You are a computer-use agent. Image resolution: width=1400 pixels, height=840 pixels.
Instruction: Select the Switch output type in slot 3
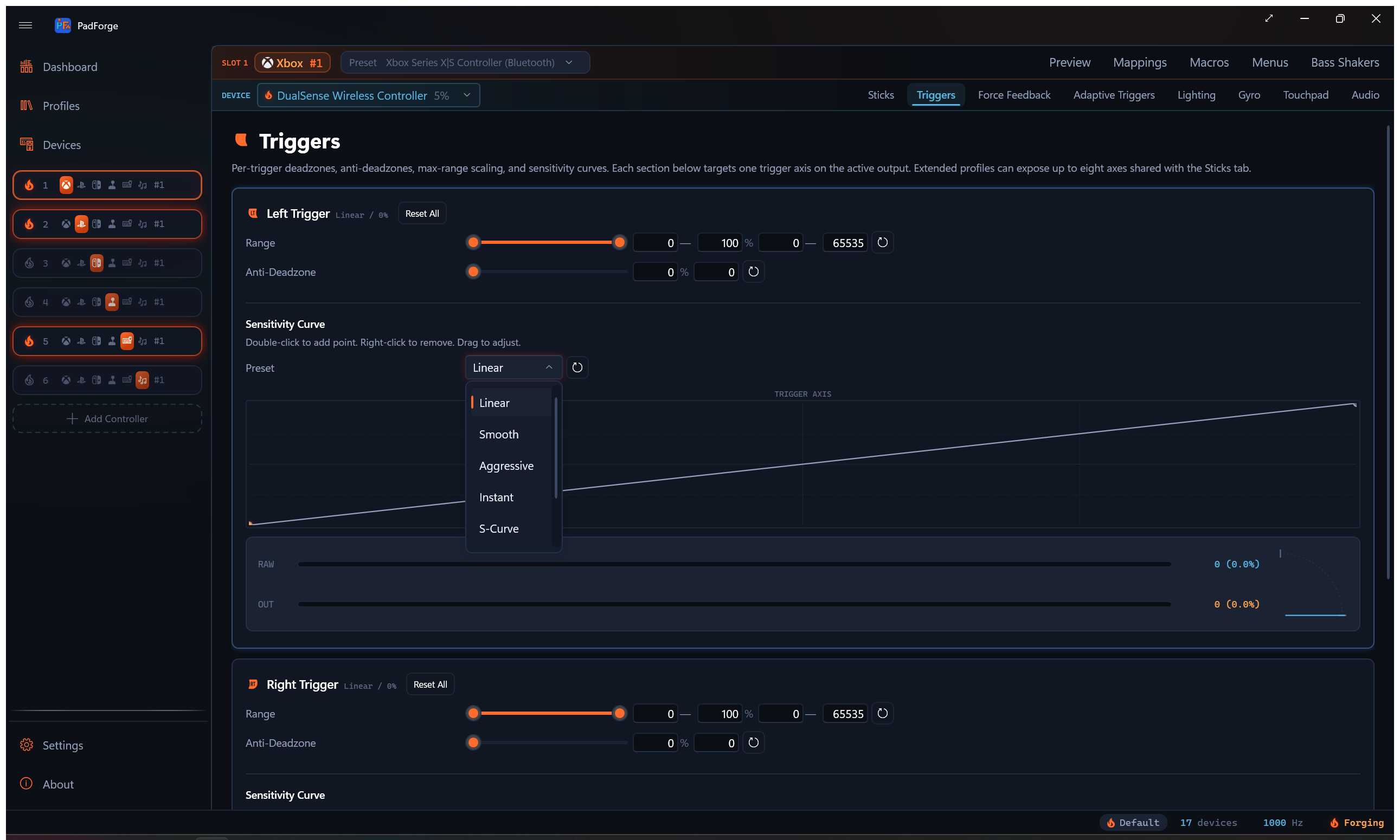click(x=97, y=263)
